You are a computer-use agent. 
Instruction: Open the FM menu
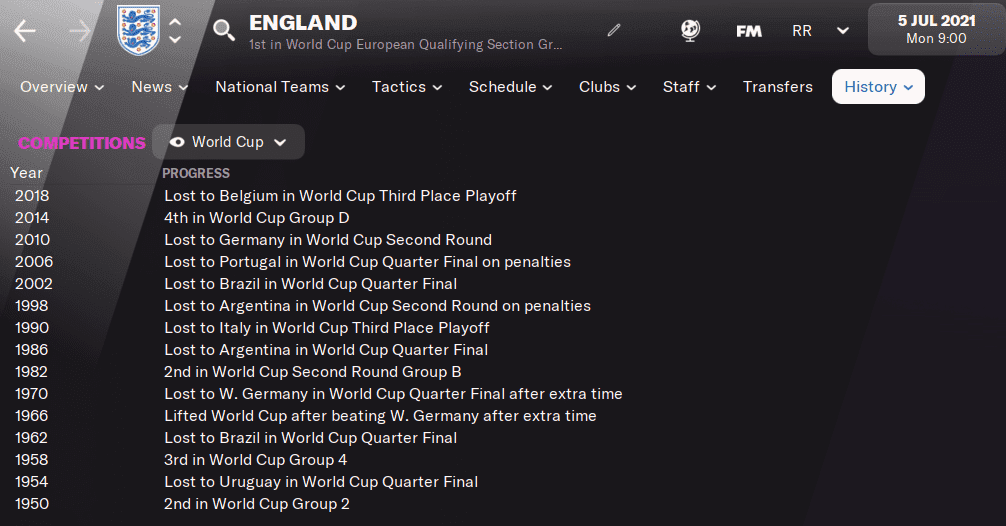point(749,31)
